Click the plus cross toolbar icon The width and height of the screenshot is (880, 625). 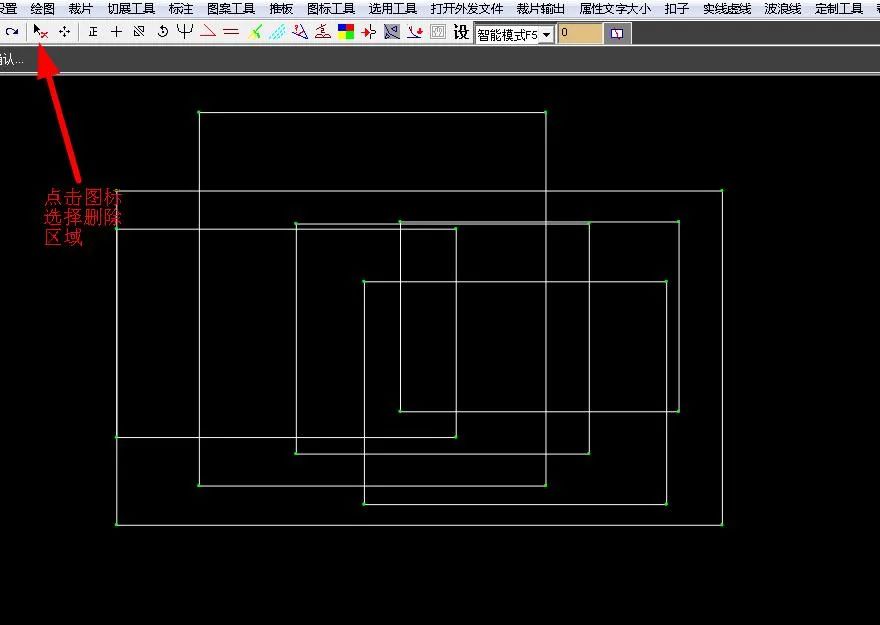tap(116, 32)
